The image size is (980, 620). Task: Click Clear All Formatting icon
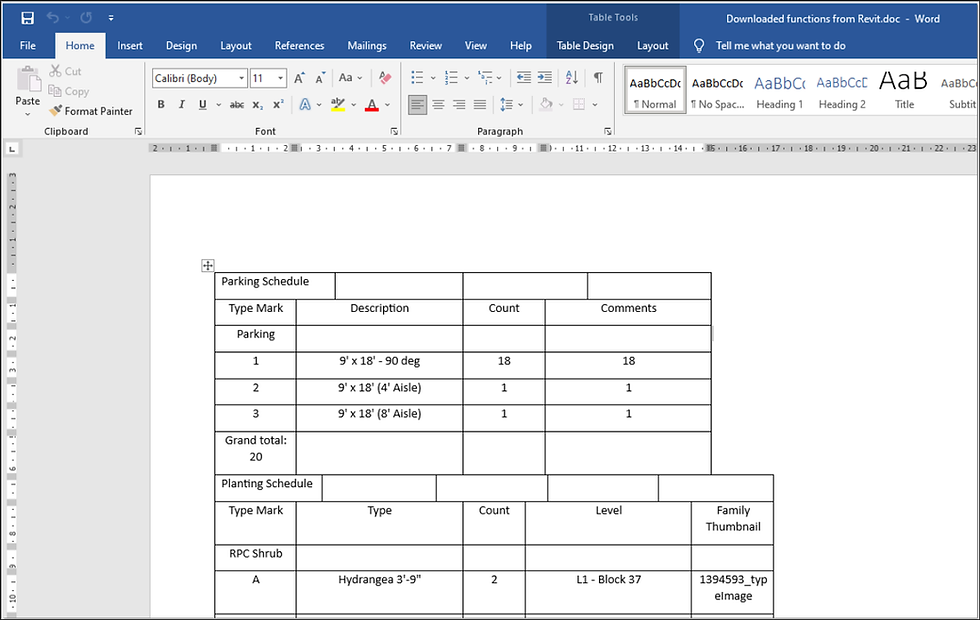click(385, 78)
